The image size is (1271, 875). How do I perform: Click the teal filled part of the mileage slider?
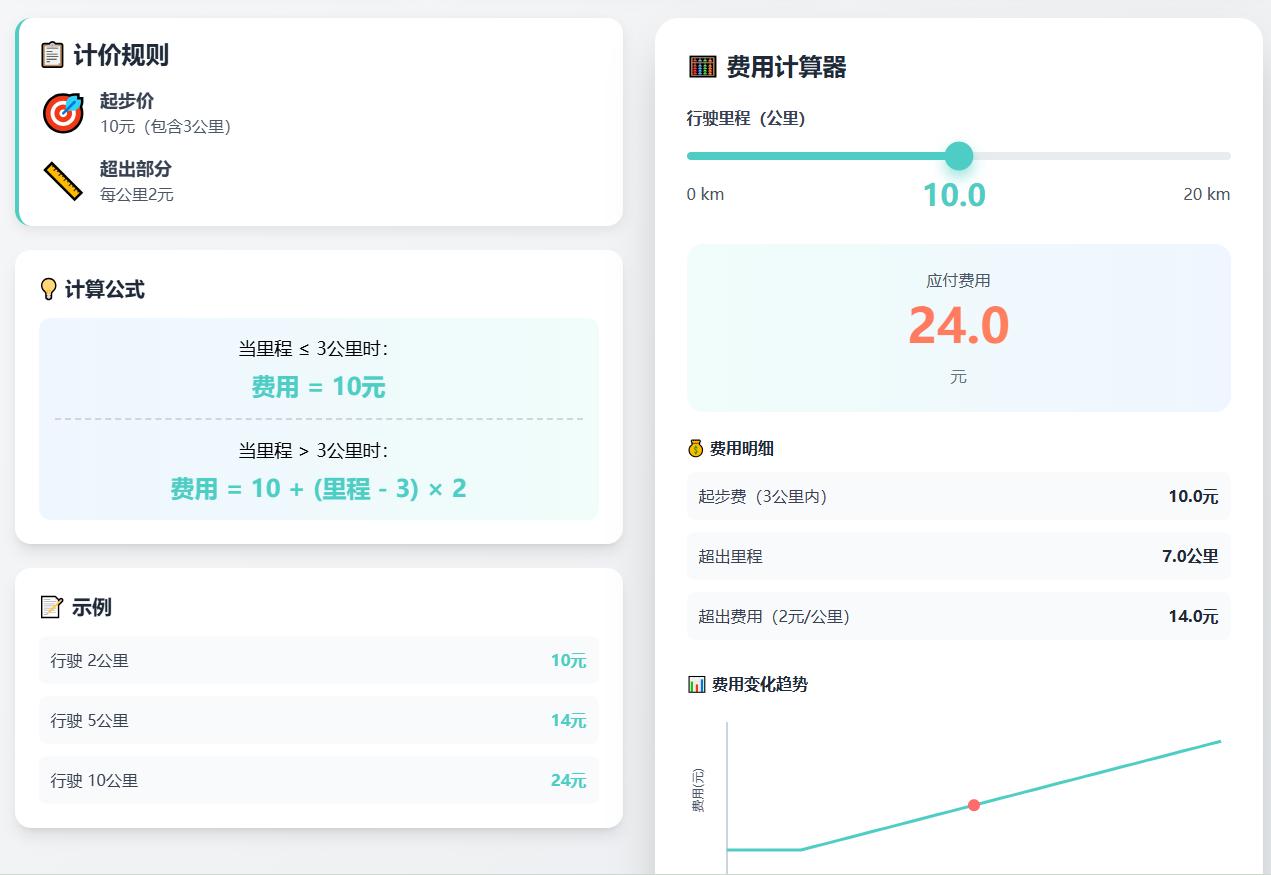pyautogui.click(x=816, y=156)
